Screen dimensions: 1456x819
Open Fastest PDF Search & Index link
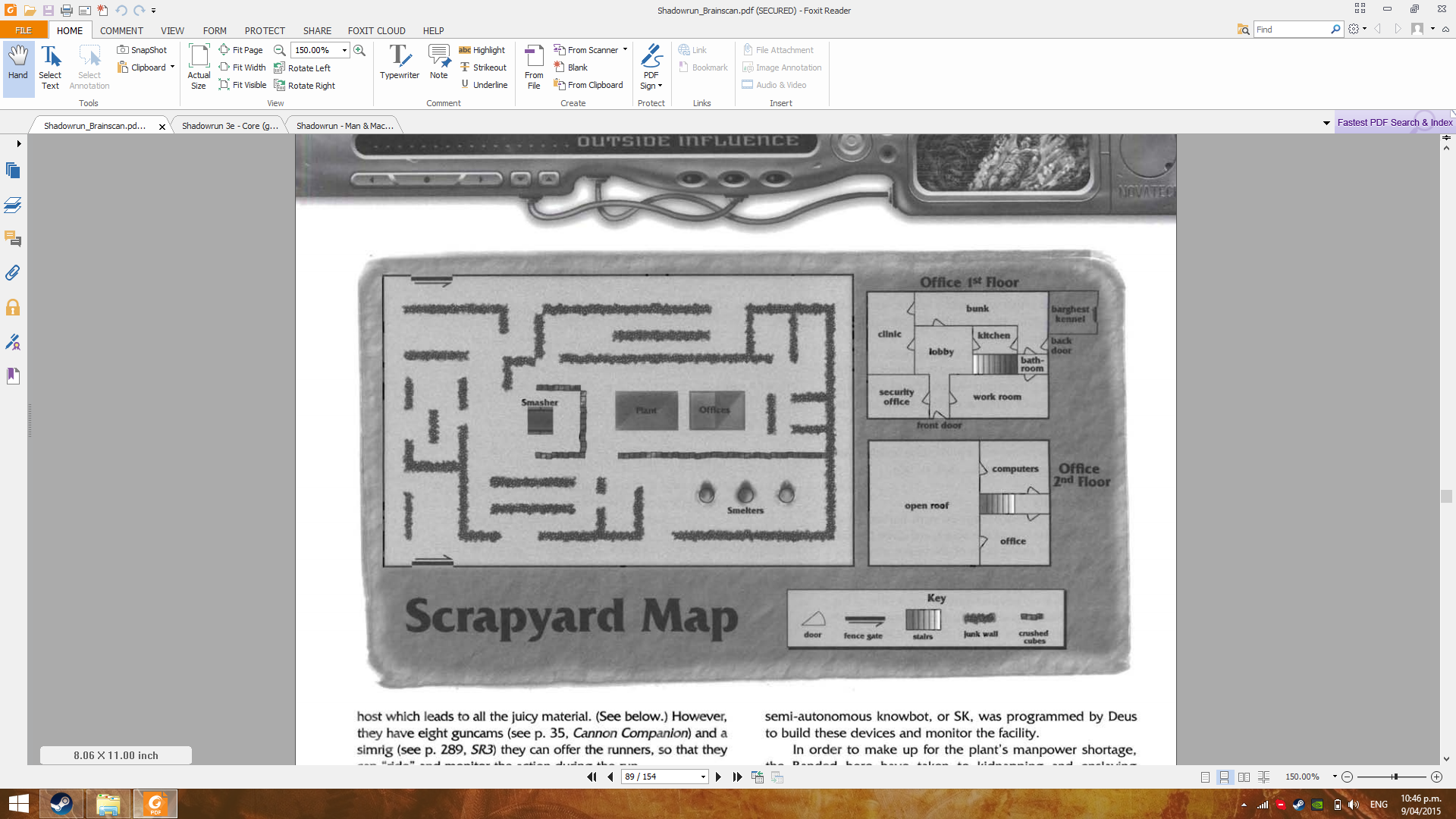click(1395, 123)
